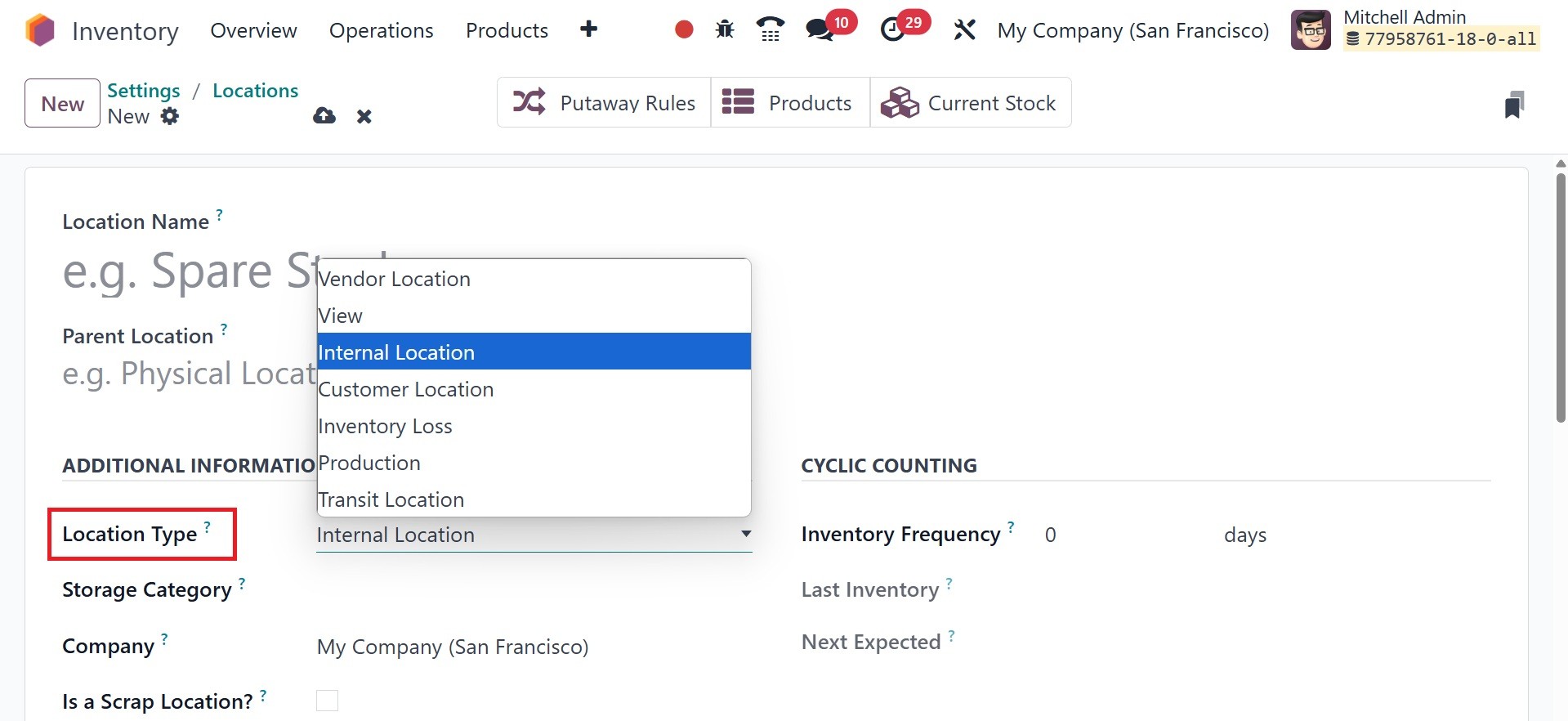This screenshot has width=1568, height=721.
Task: Open the Operations menu
Action: point(381,30)
